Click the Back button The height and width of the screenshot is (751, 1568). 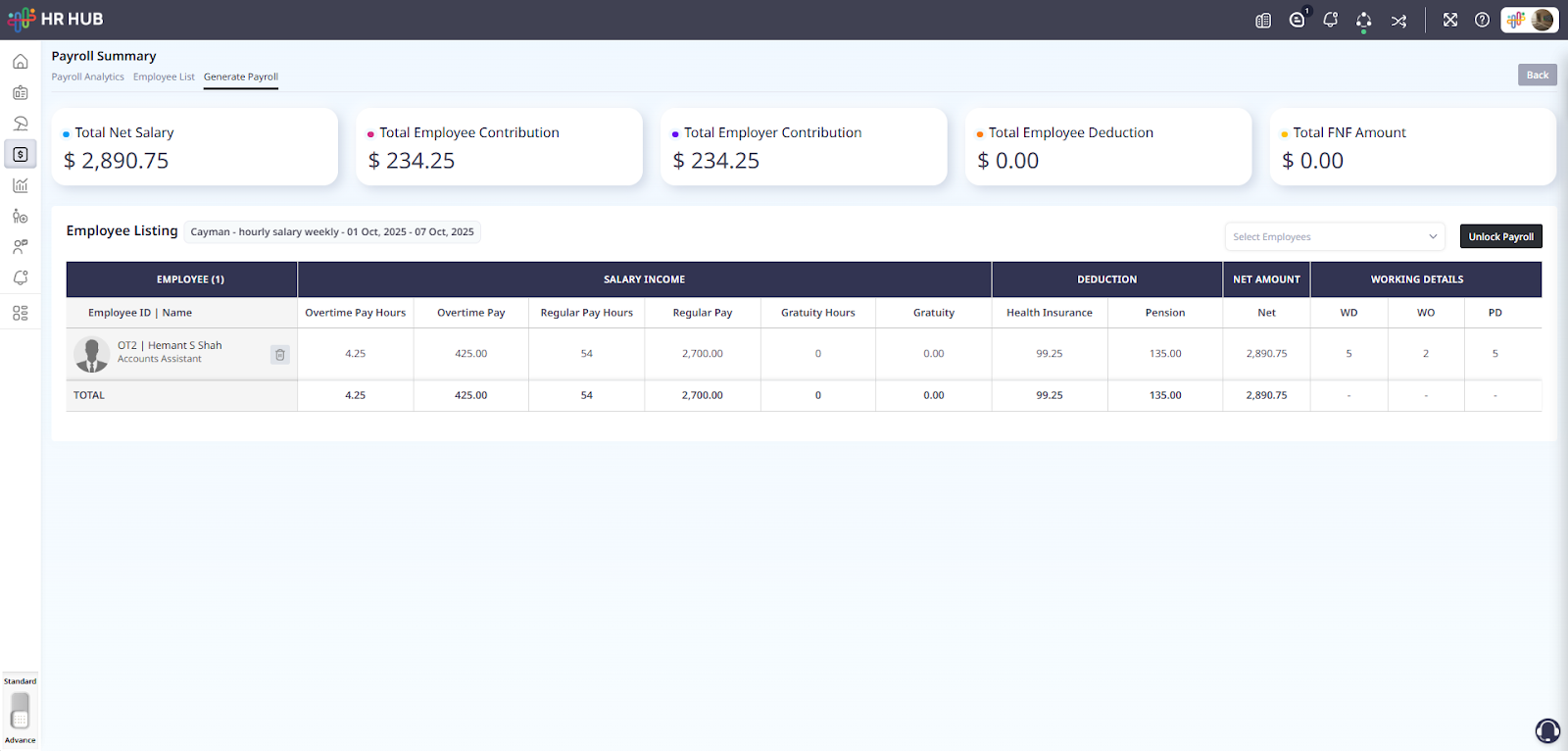tap(1538, 75)
